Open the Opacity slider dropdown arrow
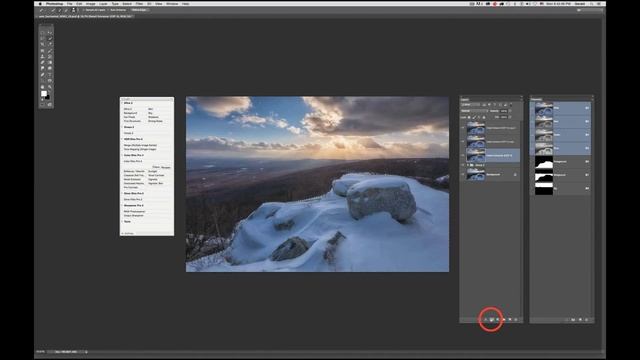 510,111
